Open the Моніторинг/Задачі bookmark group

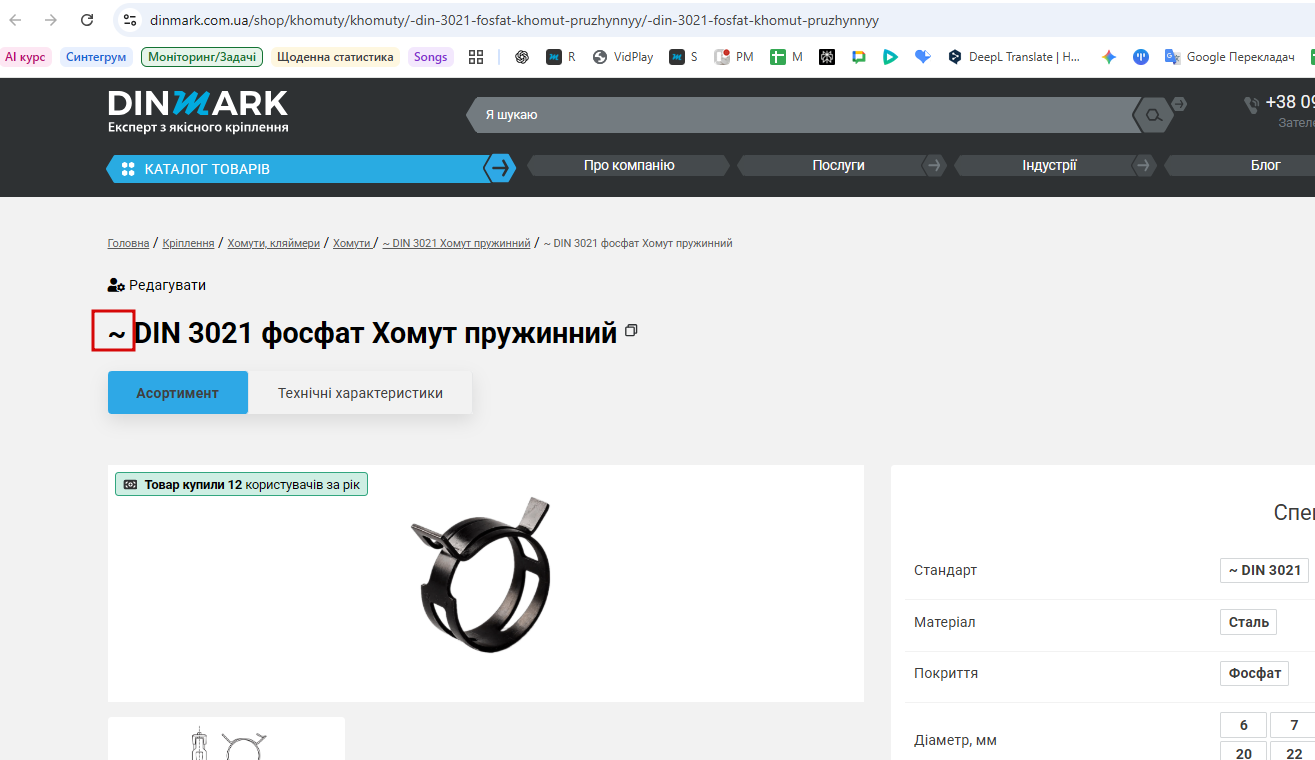202,57
